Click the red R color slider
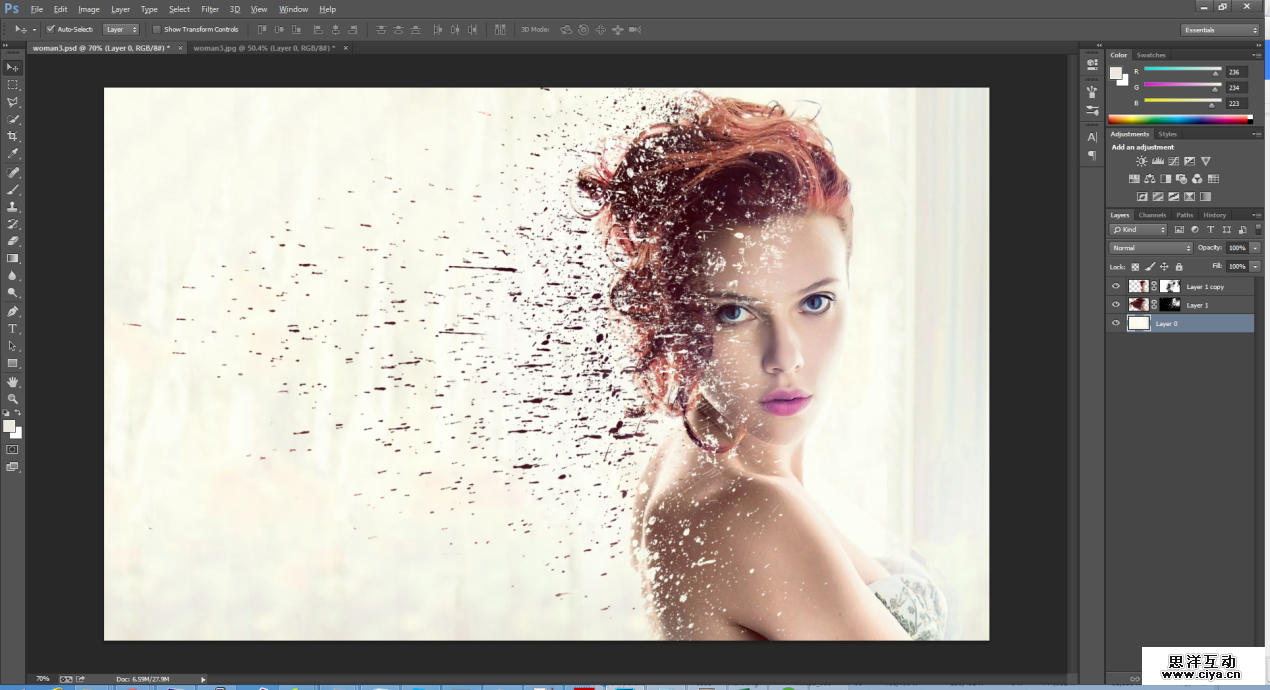The image size is (1270, 690). [1182, 71]
